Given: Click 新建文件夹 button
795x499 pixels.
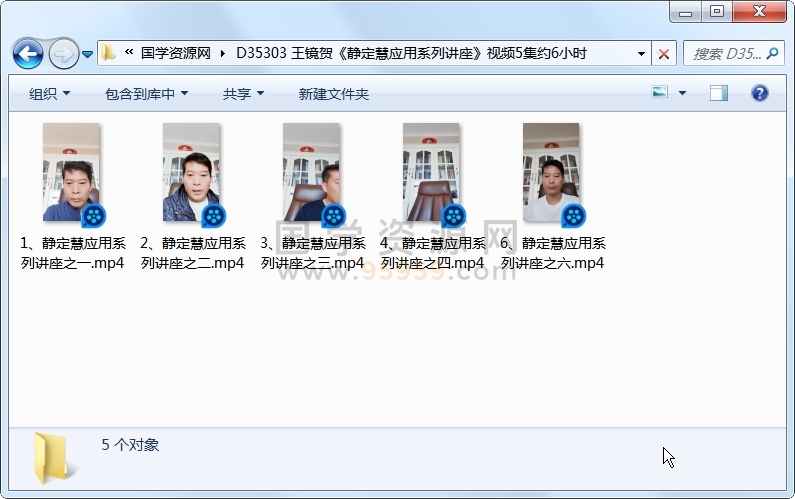Looking at the screenshot, I should tap(334, 94).
